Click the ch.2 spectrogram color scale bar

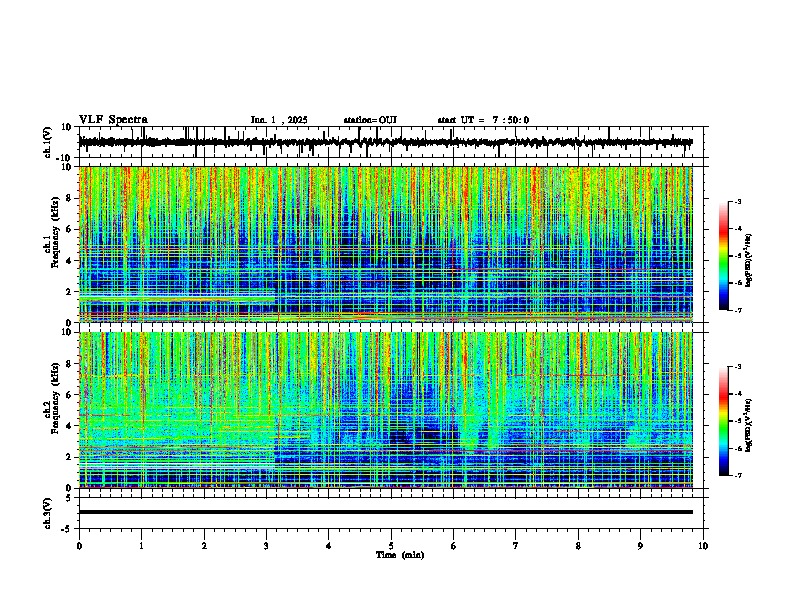coord(723,421)
